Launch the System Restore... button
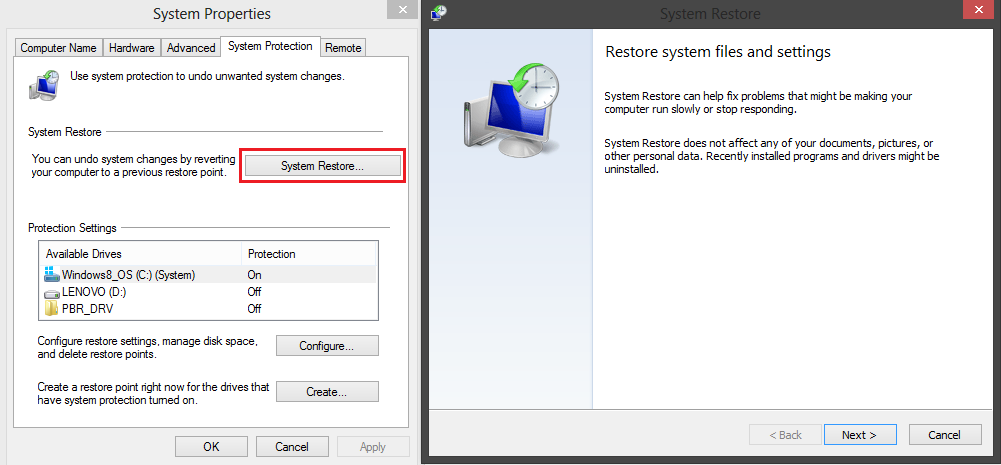 322,166
